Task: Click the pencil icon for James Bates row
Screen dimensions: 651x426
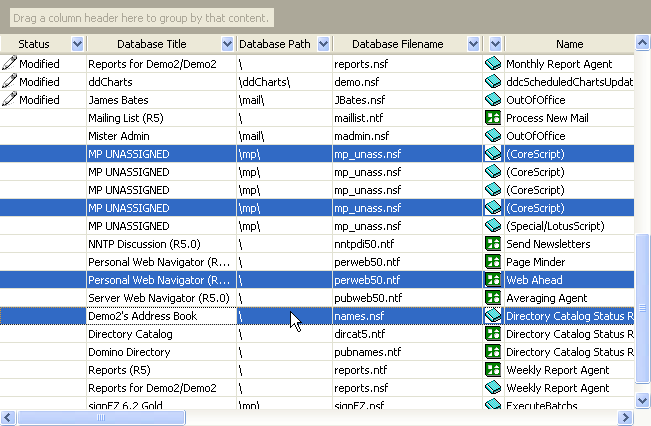Action: (x=9, y=100)
